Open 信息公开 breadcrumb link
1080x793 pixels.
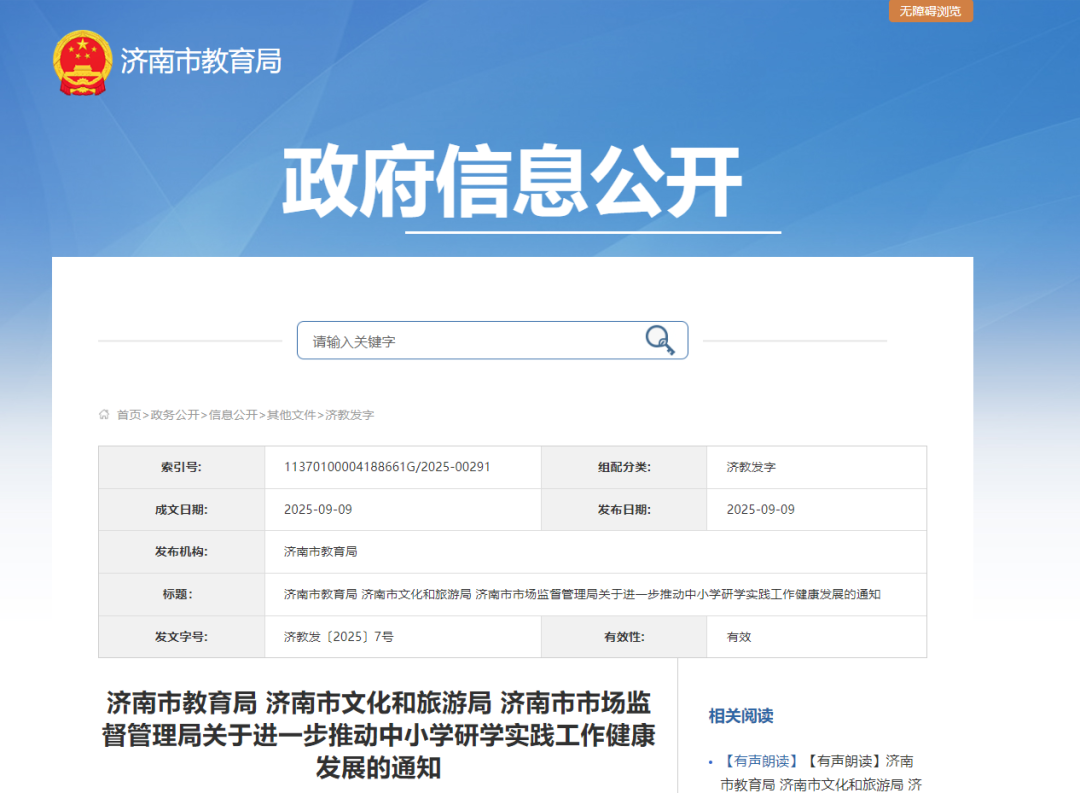click(233, 414)
